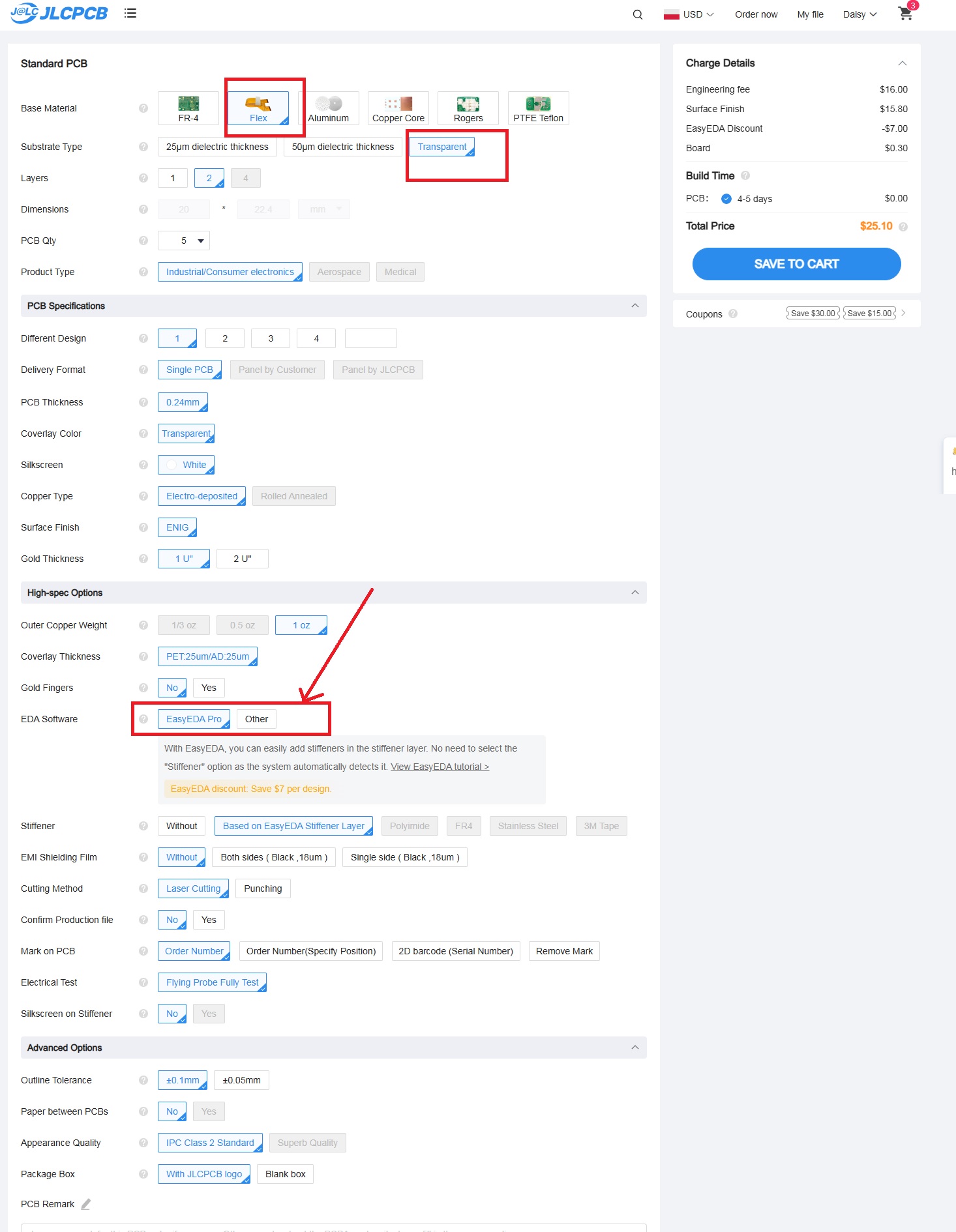The image size is (956, 1232).
Task: Open the View EasyEDA tutorial link
Action: coord(440,767)
